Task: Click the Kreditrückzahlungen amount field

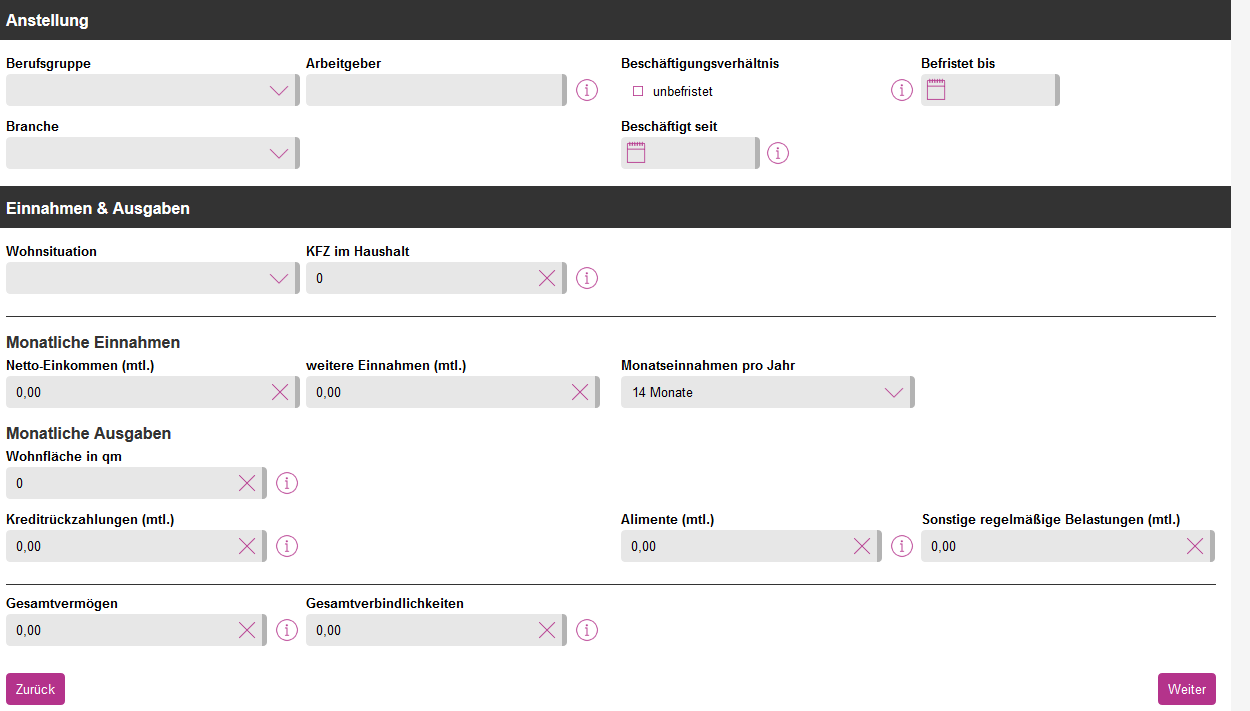Action: pos(120,546)
